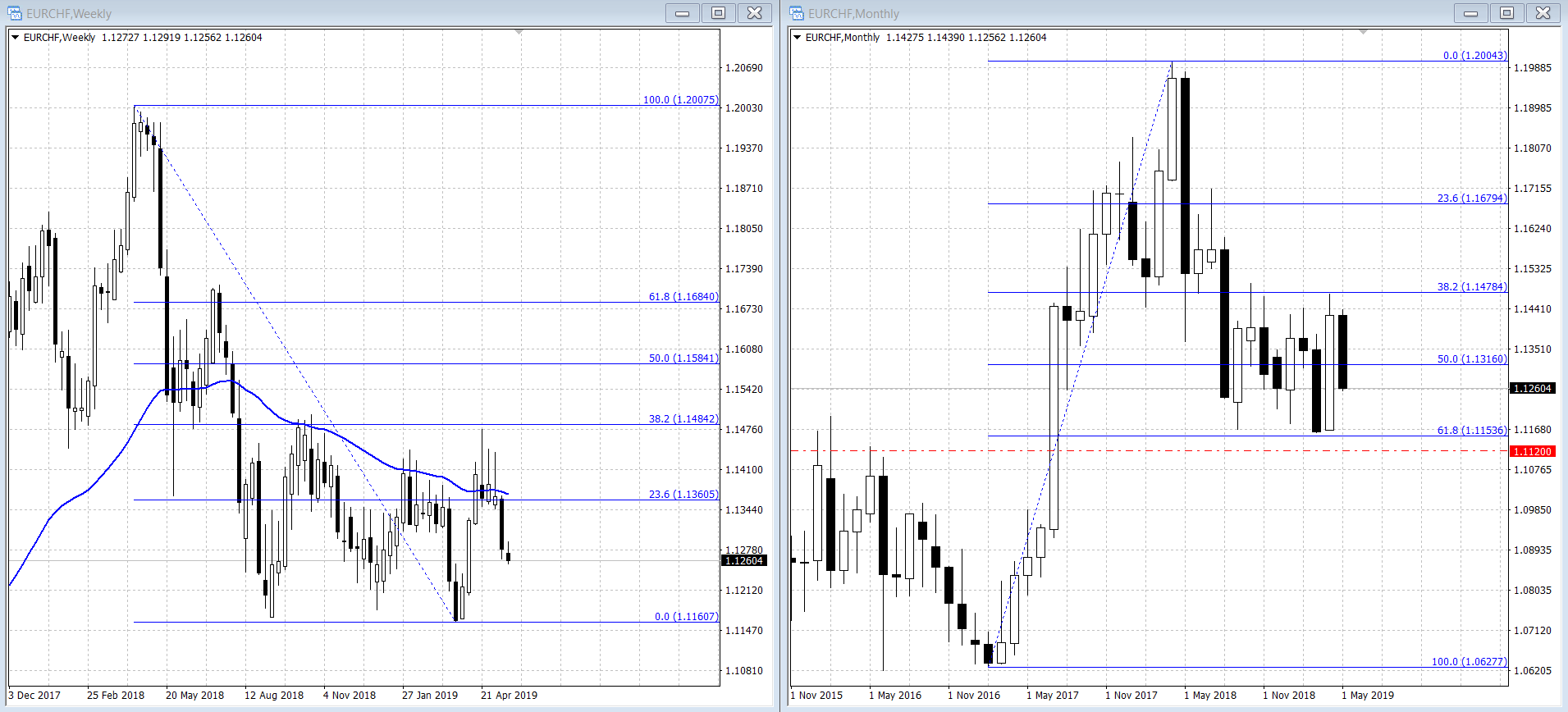Image resolution: width=1568 pixels, height=712 pixels.
Task: Click the chart shift marker on Weekly chart
Action: coord(519,32)
